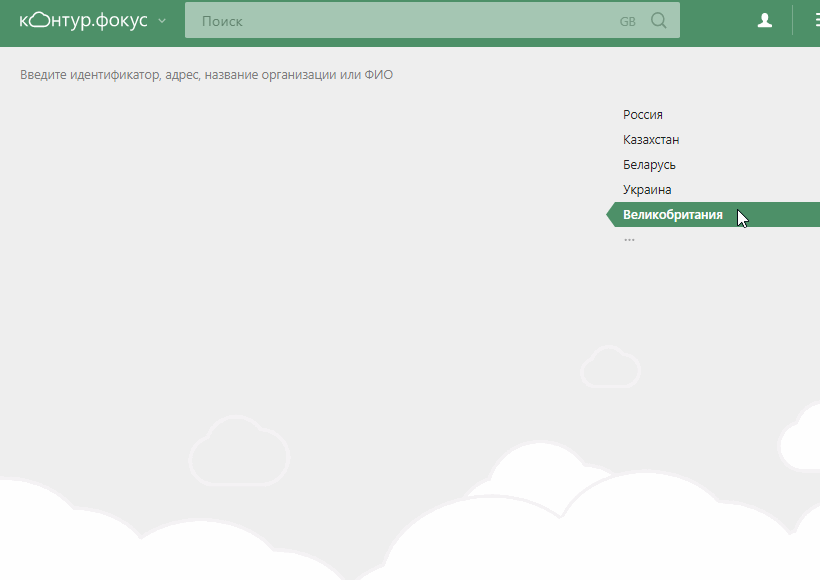Click the small outlined cloud above the white clouds
This screenshot has height=580, width=820.
pos(610,366)
